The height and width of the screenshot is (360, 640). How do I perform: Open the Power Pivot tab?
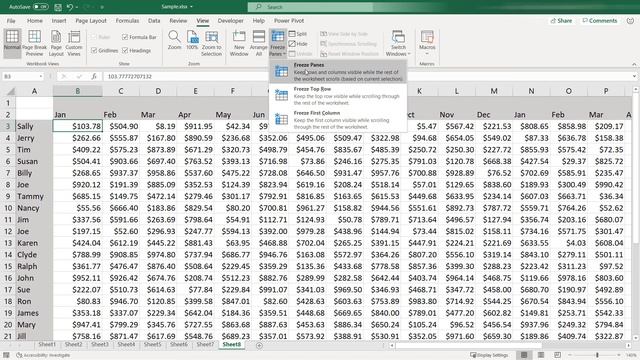289,20
